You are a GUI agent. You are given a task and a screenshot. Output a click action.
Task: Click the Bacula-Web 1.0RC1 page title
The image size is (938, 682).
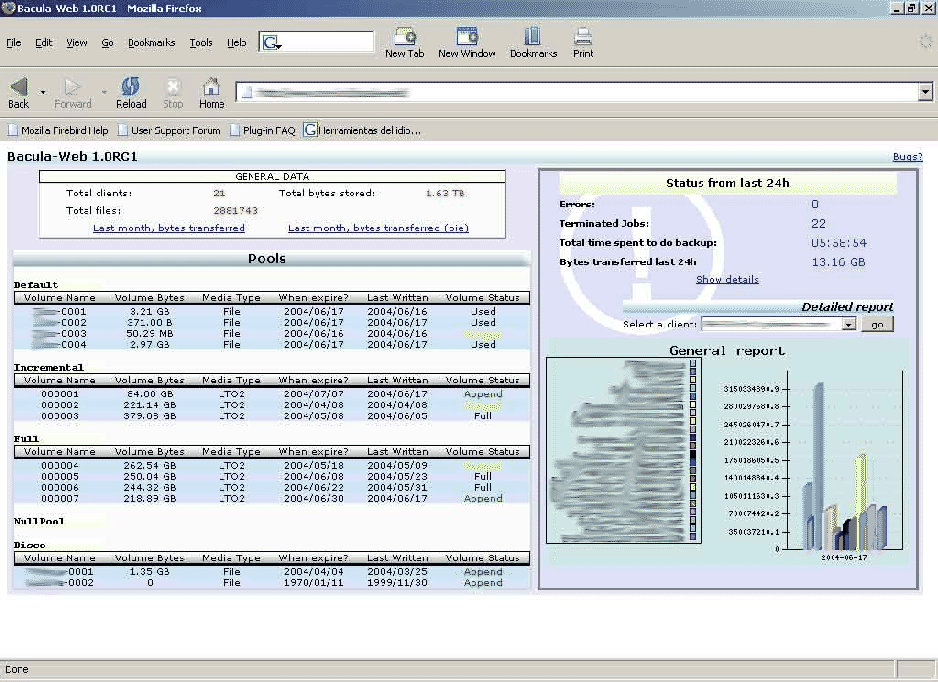72,157
